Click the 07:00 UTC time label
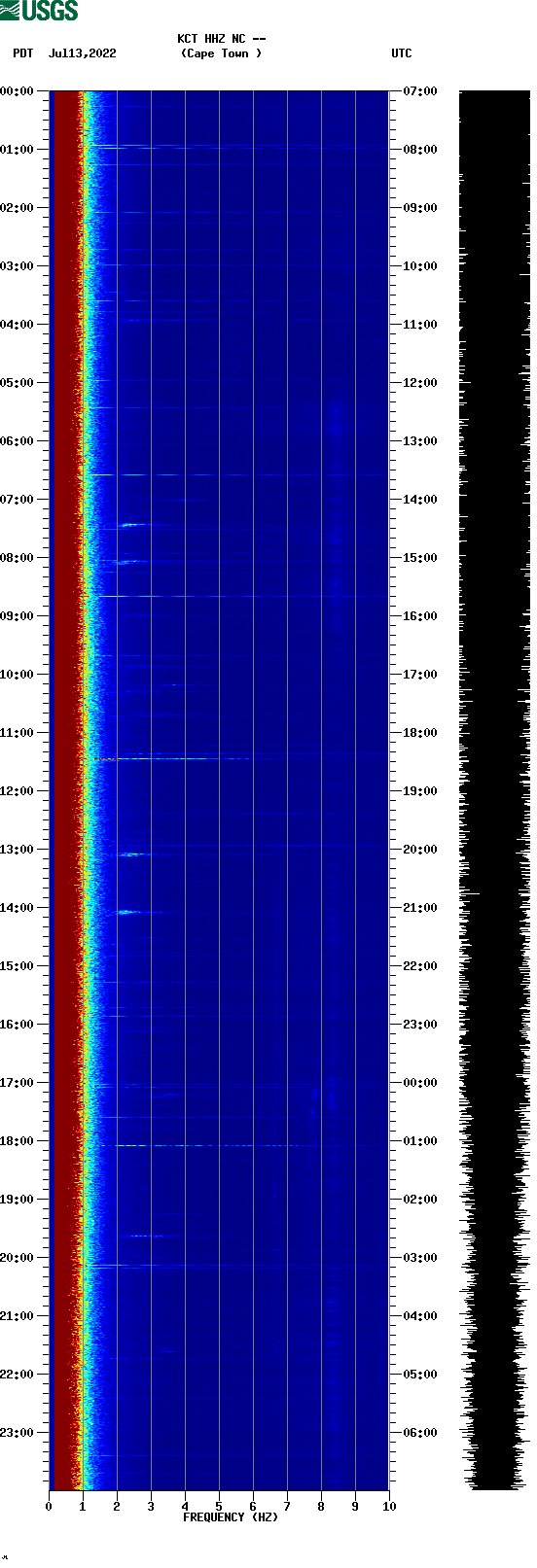The image size is (537, 1568). 420,91
